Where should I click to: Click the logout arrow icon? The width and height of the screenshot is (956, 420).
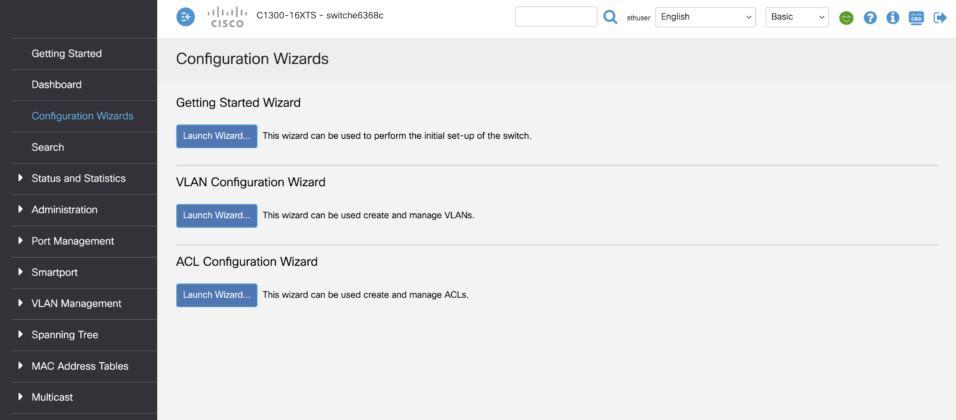pyautogui.click(x=940, y=18)
